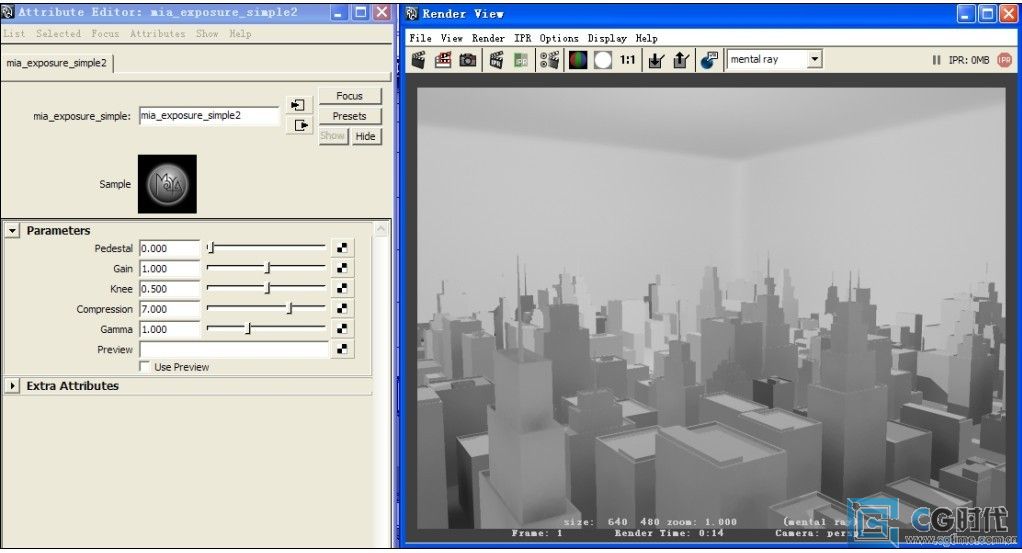1022x553 pixels.
Task: Expand the Extra Attributes section
Action: click(13, 386)
